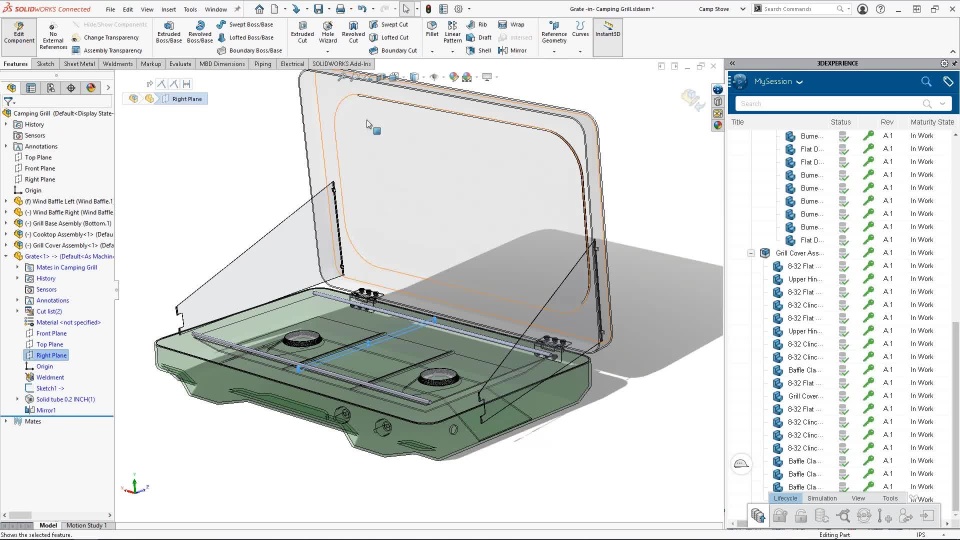Screen dimensions: 960x540
Task: Select the Revolved Cut tool
Action: (353, 33)
